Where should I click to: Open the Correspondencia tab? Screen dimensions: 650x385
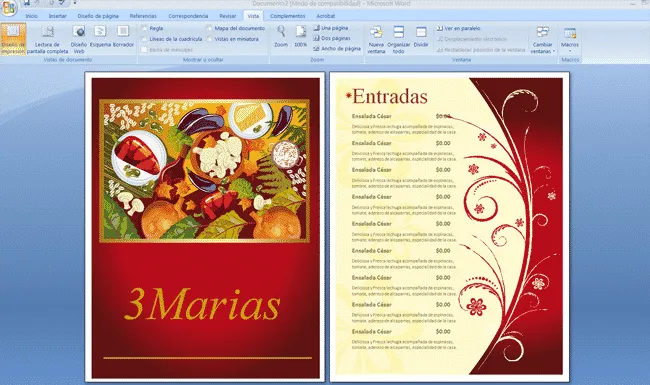click(188, 16)
